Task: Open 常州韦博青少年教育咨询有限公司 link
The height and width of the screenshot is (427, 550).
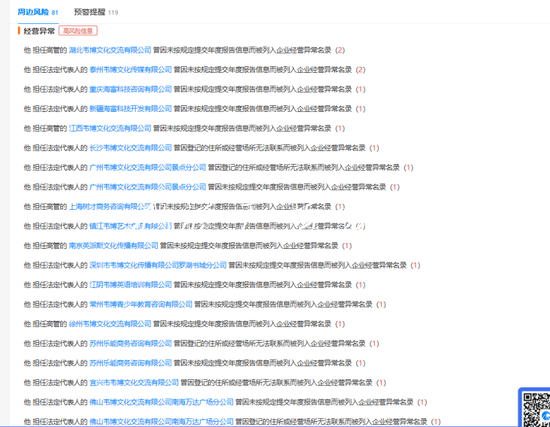Action: click(x=141, y=305)
